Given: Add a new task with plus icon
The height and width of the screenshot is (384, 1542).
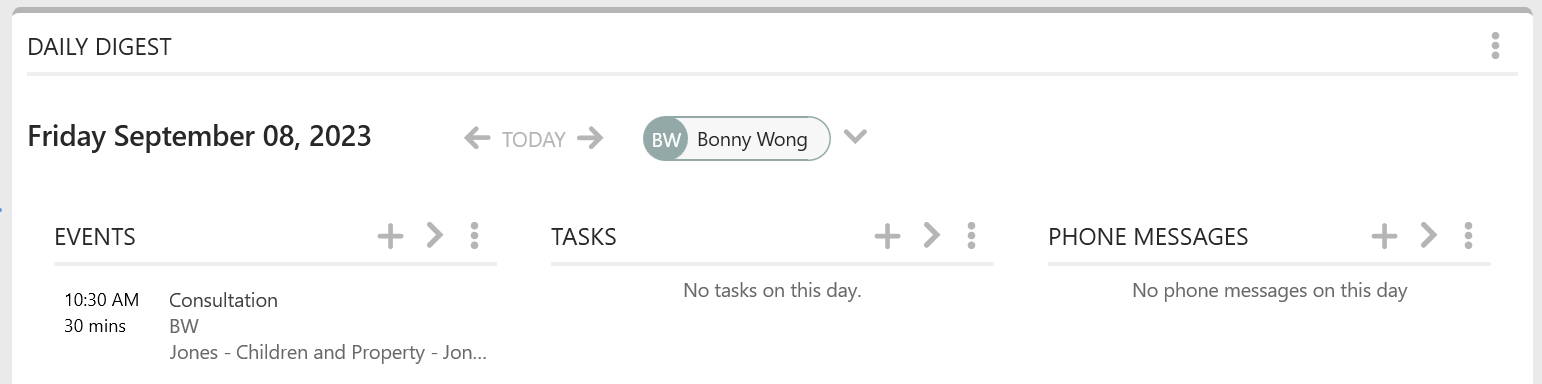Looking at the screenshot, I should [887, 236].
